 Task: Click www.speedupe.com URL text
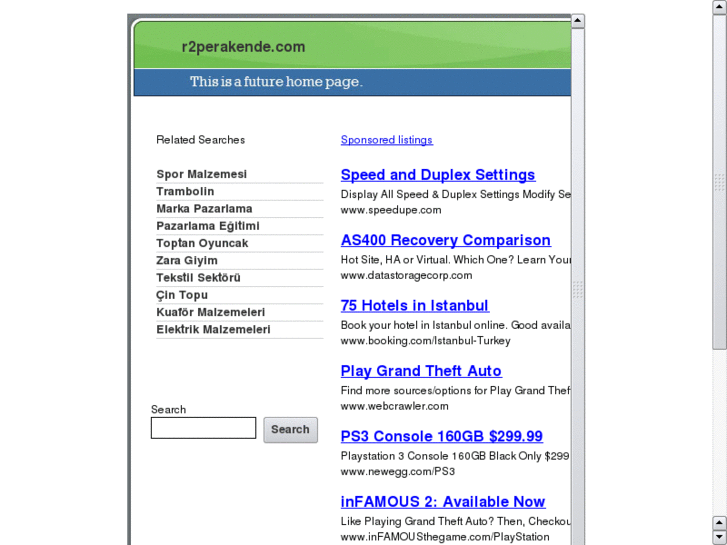[x=391, y=210]
